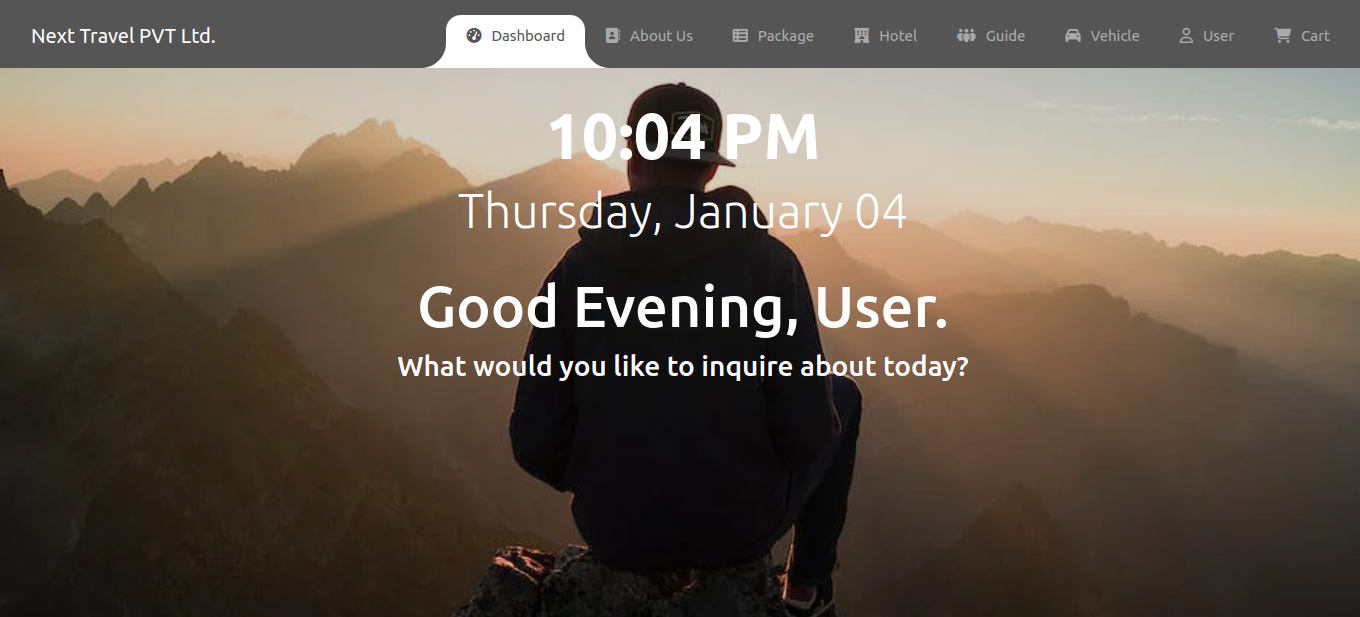Click the Hotel building icon
Viewport: 1360px width, 617px height.
pyautogui.click(x=862, y=35)
